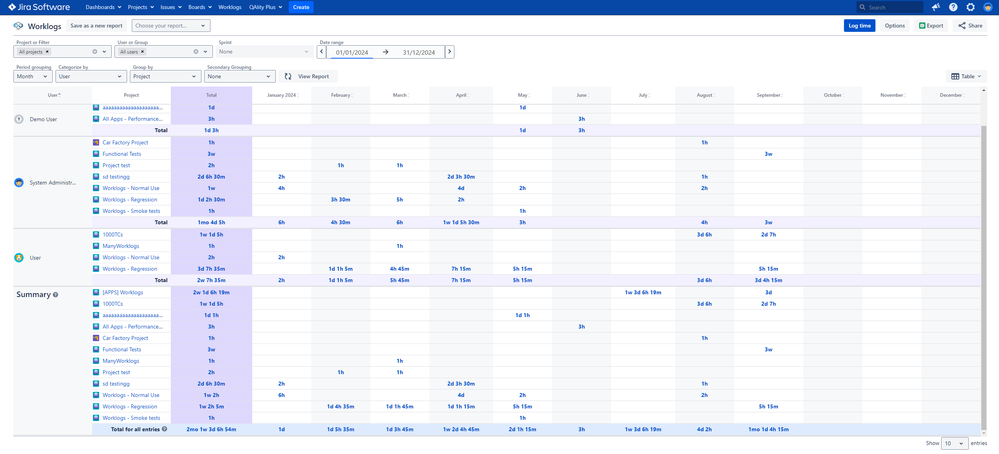Go to the next date range
The height and width of the screenshot is (454, 999).
450,52
